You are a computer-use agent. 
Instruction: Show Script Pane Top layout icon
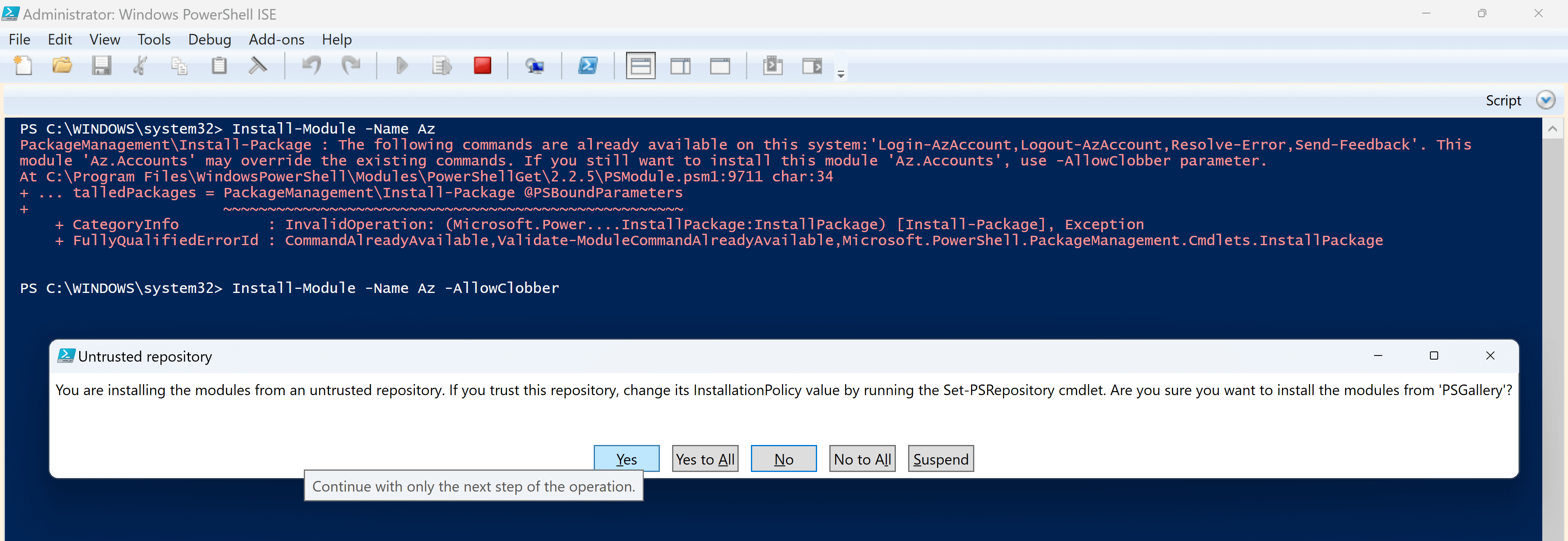point(640,65)
